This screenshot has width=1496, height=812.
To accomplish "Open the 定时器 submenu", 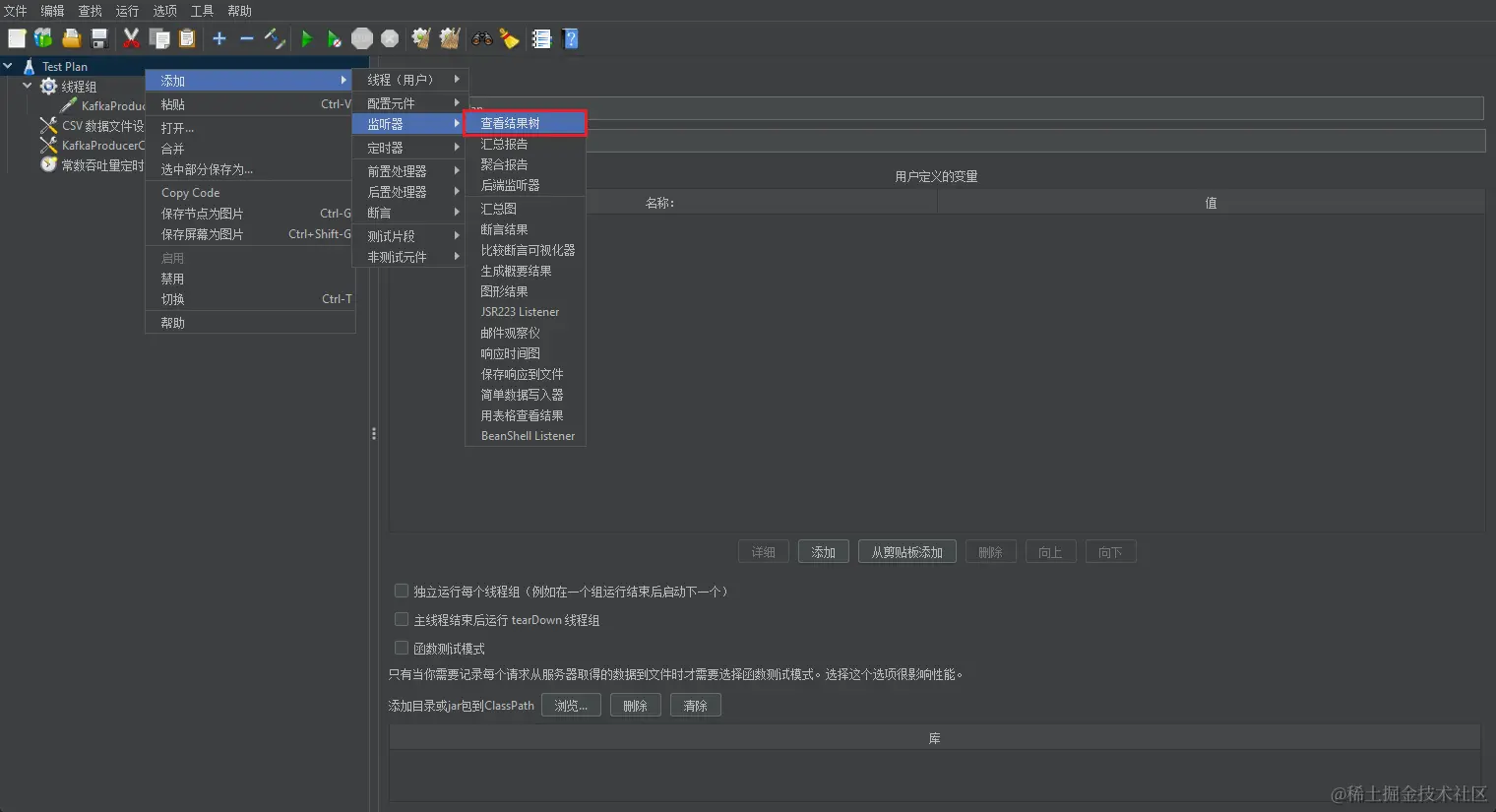I will click(x=408, y=148).
